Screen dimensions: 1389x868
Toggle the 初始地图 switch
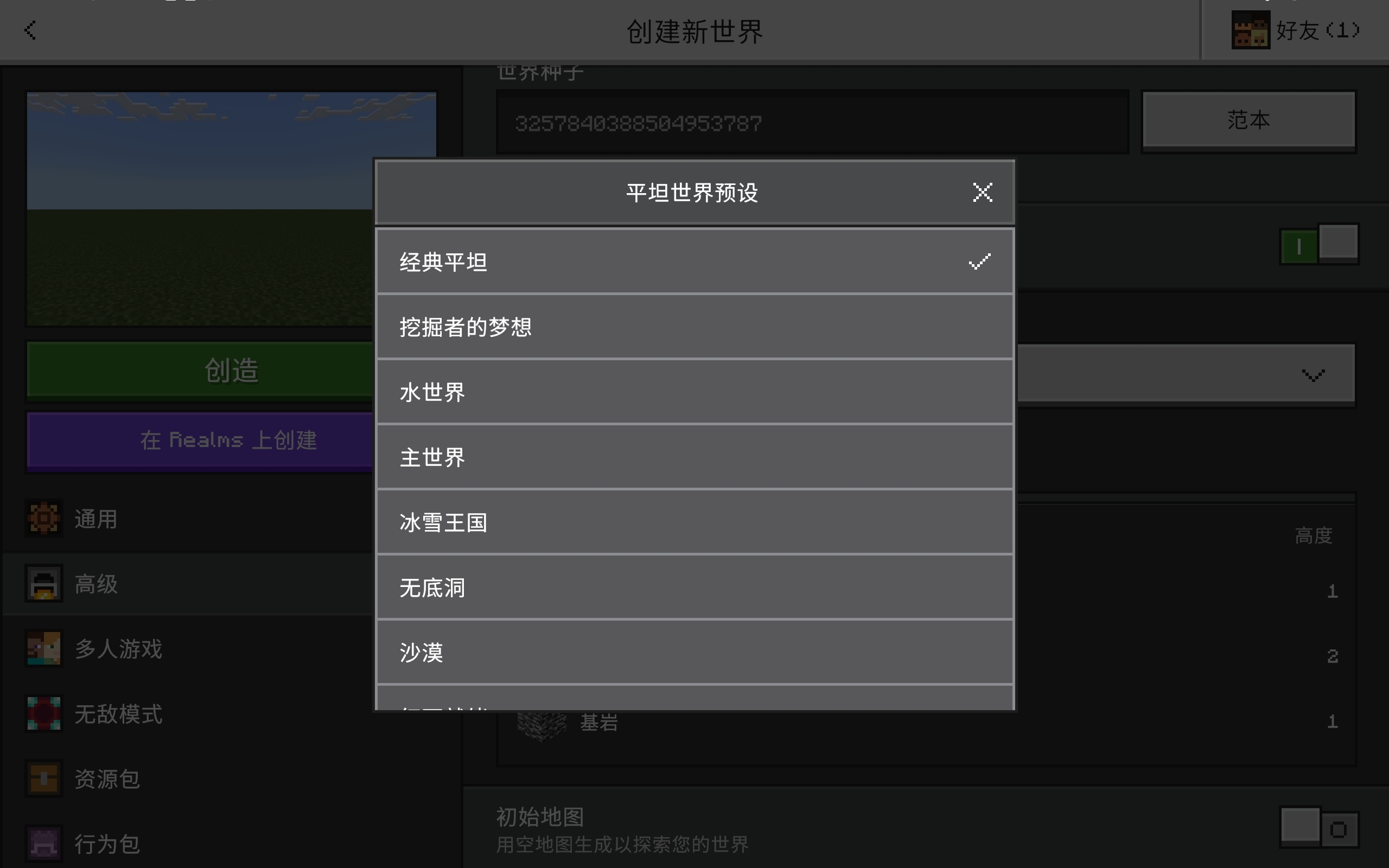(x=1319, y=828)
